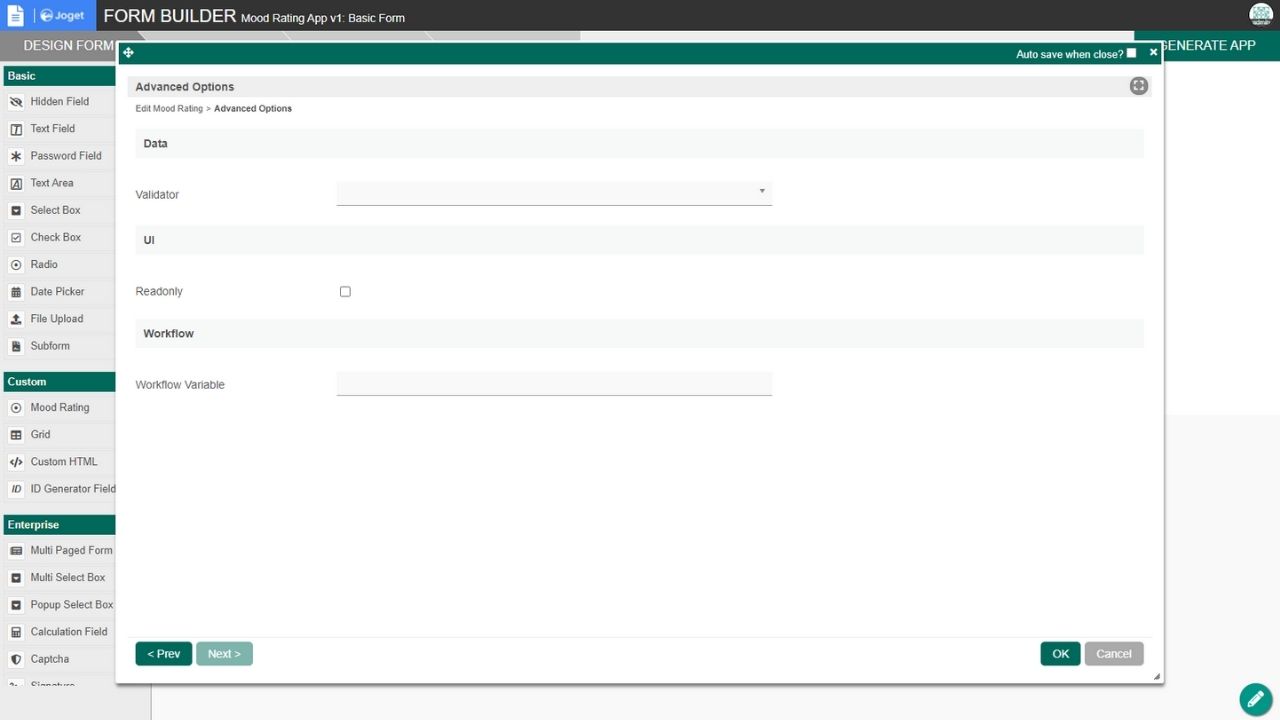
Task: Select the Password Field asterisk icon
Action: coord(16,156)
